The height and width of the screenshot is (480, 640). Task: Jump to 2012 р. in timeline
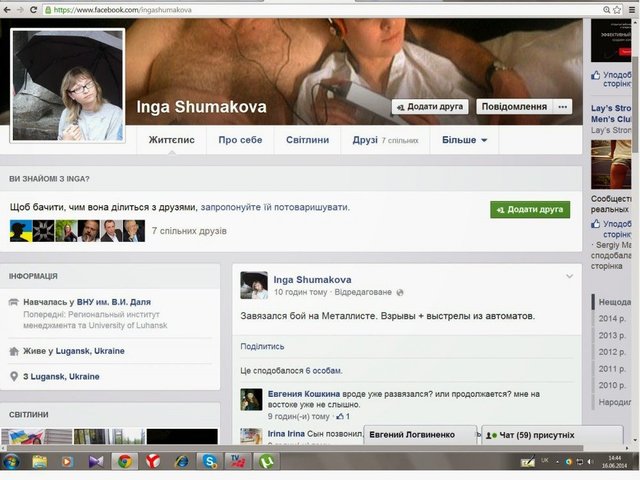click(x=612, y=352)
